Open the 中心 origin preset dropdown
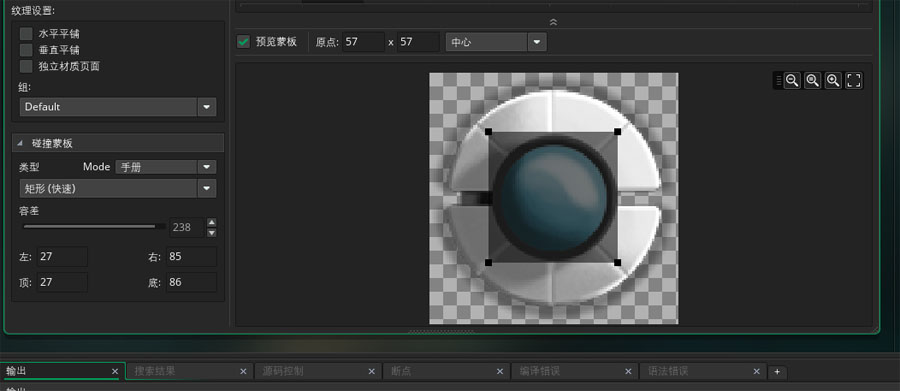The height and width of the screenshot is (391, 900). (496, 42)
